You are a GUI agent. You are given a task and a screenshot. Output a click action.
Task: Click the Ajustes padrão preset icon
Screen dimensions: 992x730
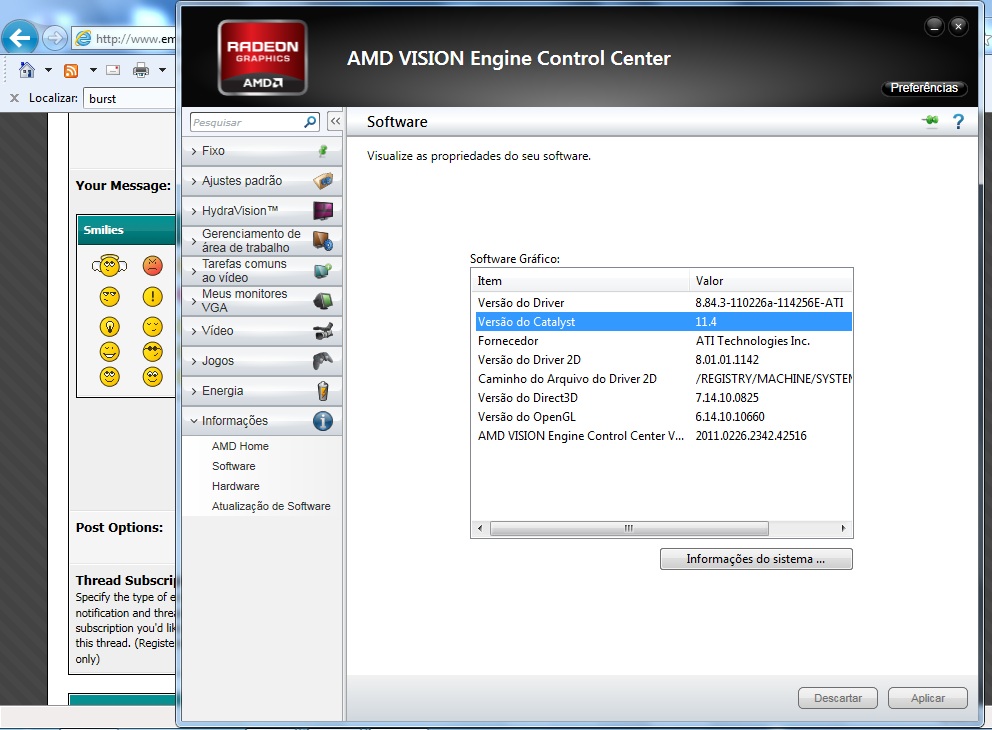pyautogui.click(x=323, y=181)
